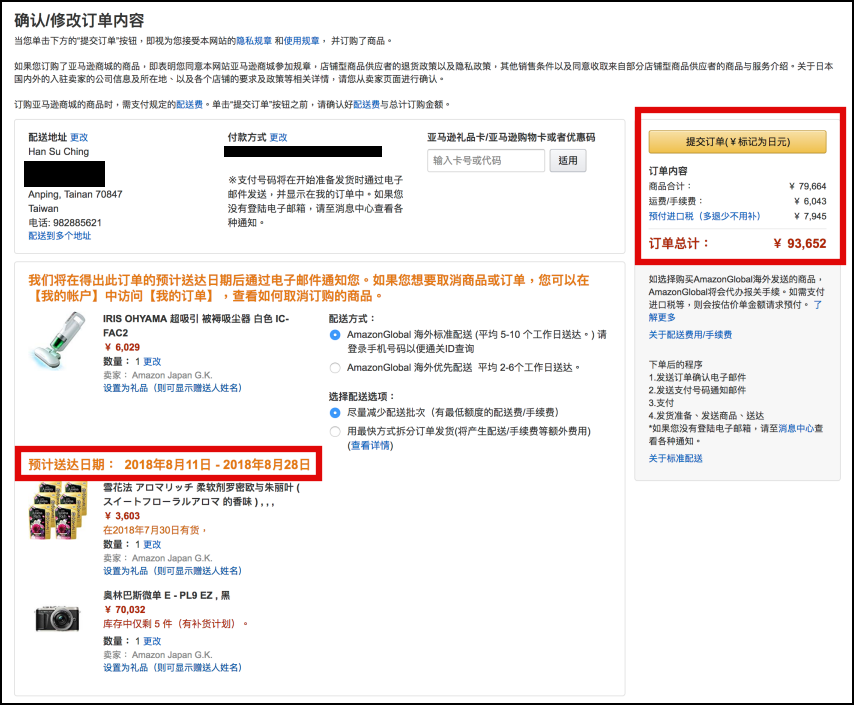Focus the 输入卡号或代码 gift card input field
Image resolution: width=854 pixels, height=705 pixels.
486,160
